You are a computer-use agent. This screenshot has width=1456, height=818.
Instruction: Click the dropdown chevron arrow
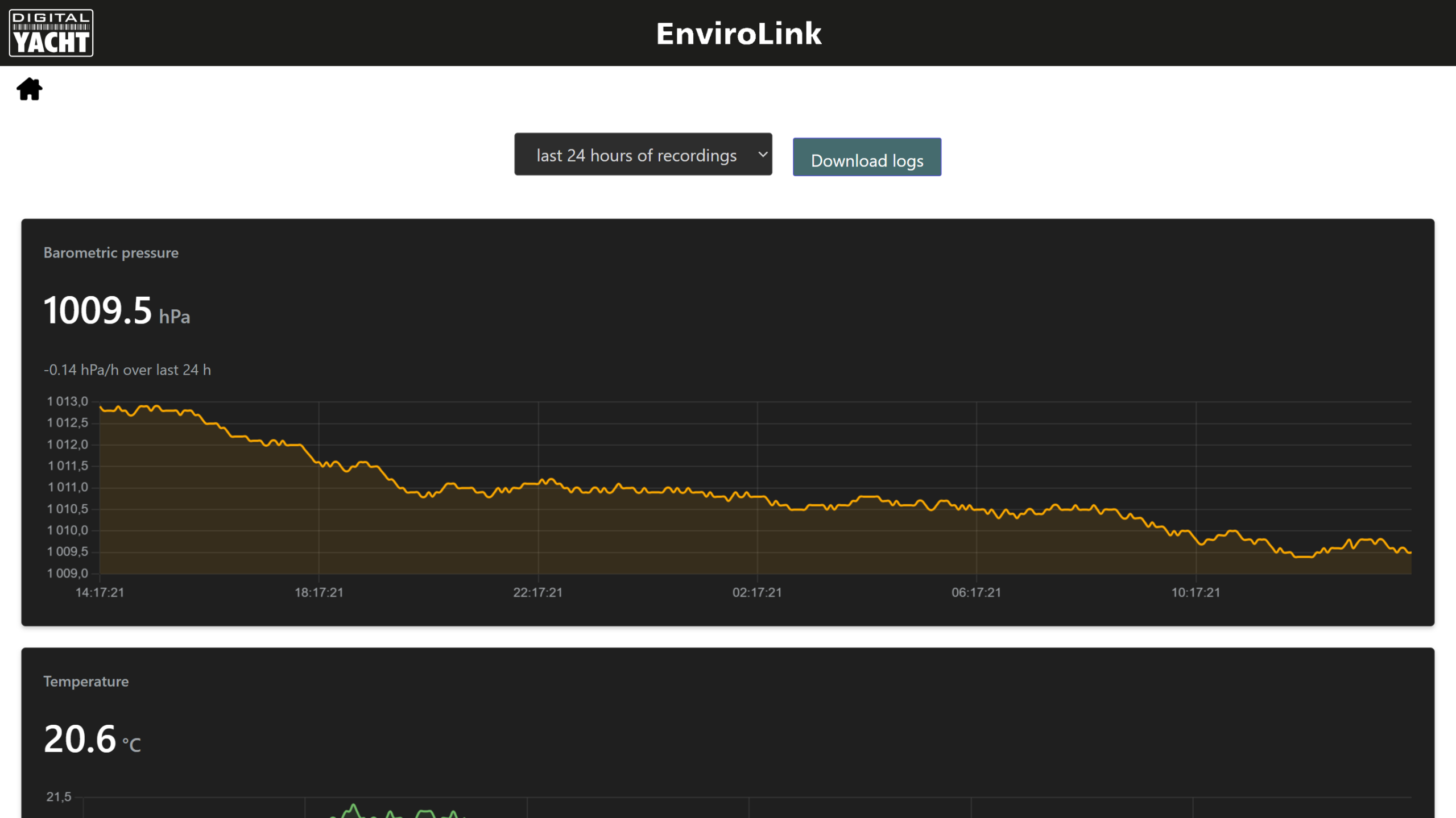pyautogui.click(x=763, y=155)
